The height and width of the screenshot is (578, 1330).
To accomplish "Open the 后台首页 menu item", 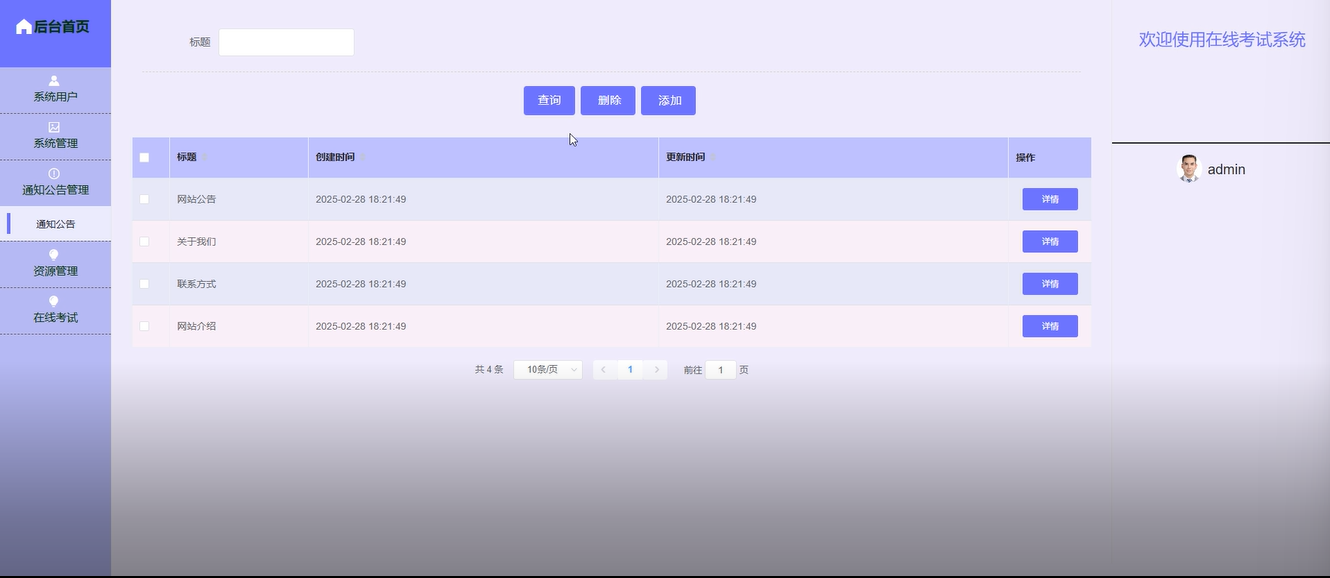I will click(x=55, y=27).
